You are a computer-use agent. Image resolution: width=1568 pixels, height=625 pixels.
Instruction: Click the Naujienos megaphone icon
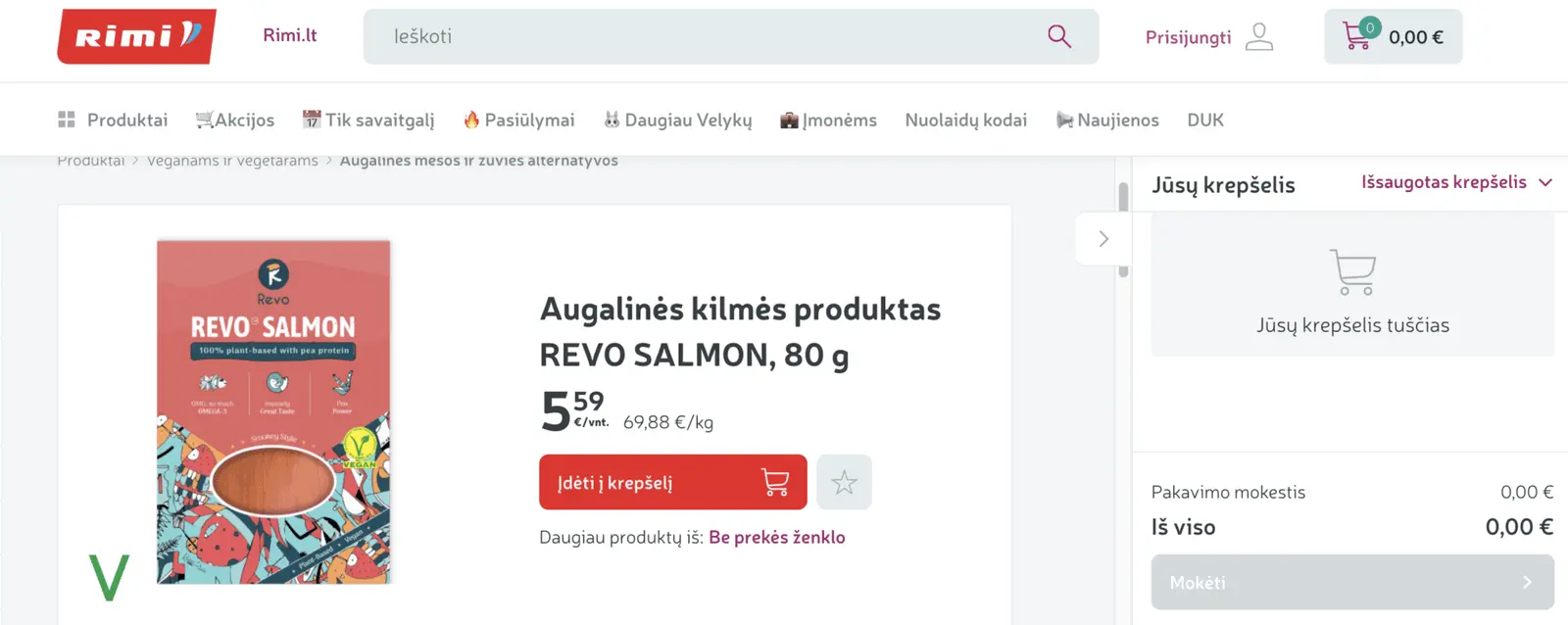point(1065,120)
